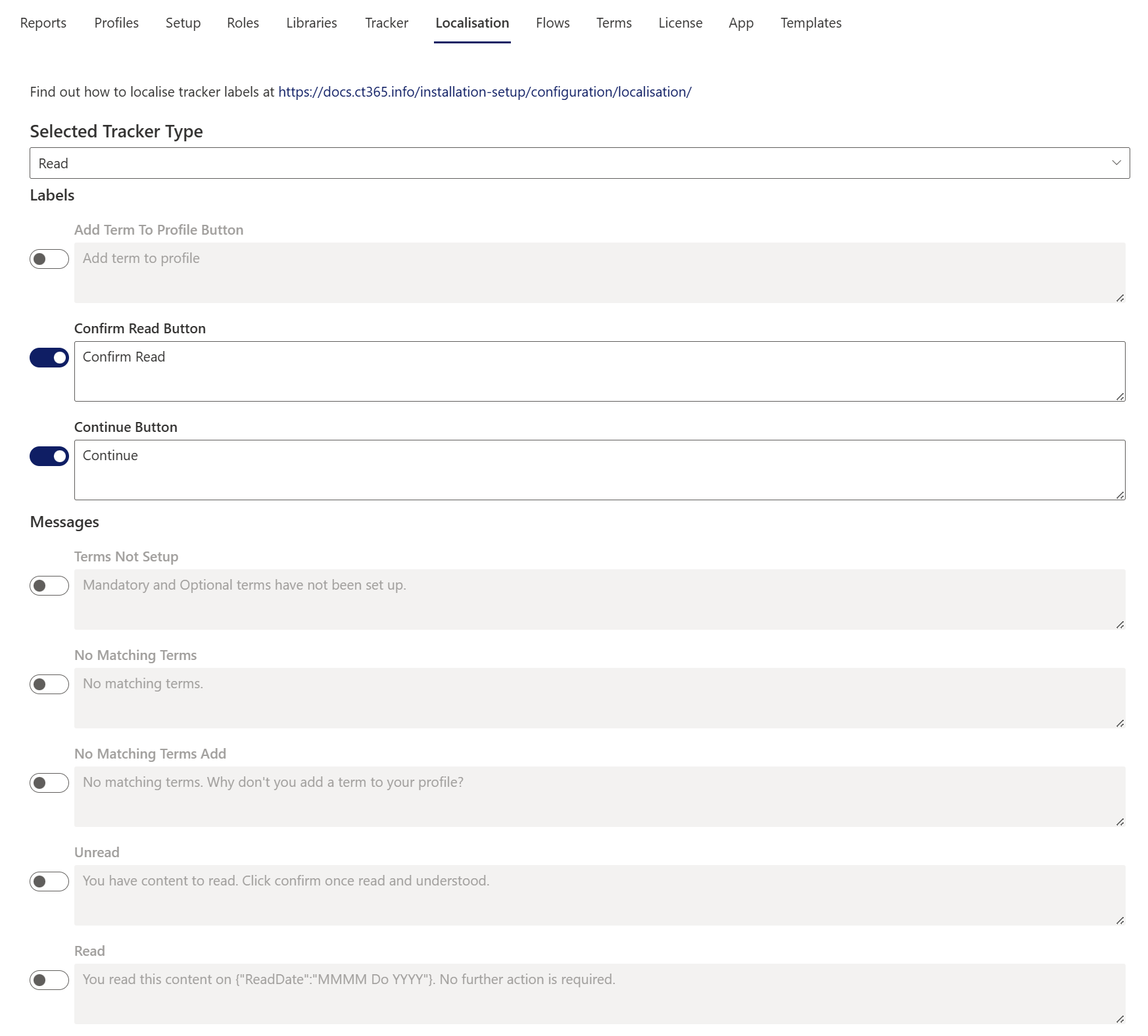1148x1036 pixels.
Task: Open the localisation documentation link
Action: coord(485,92)
